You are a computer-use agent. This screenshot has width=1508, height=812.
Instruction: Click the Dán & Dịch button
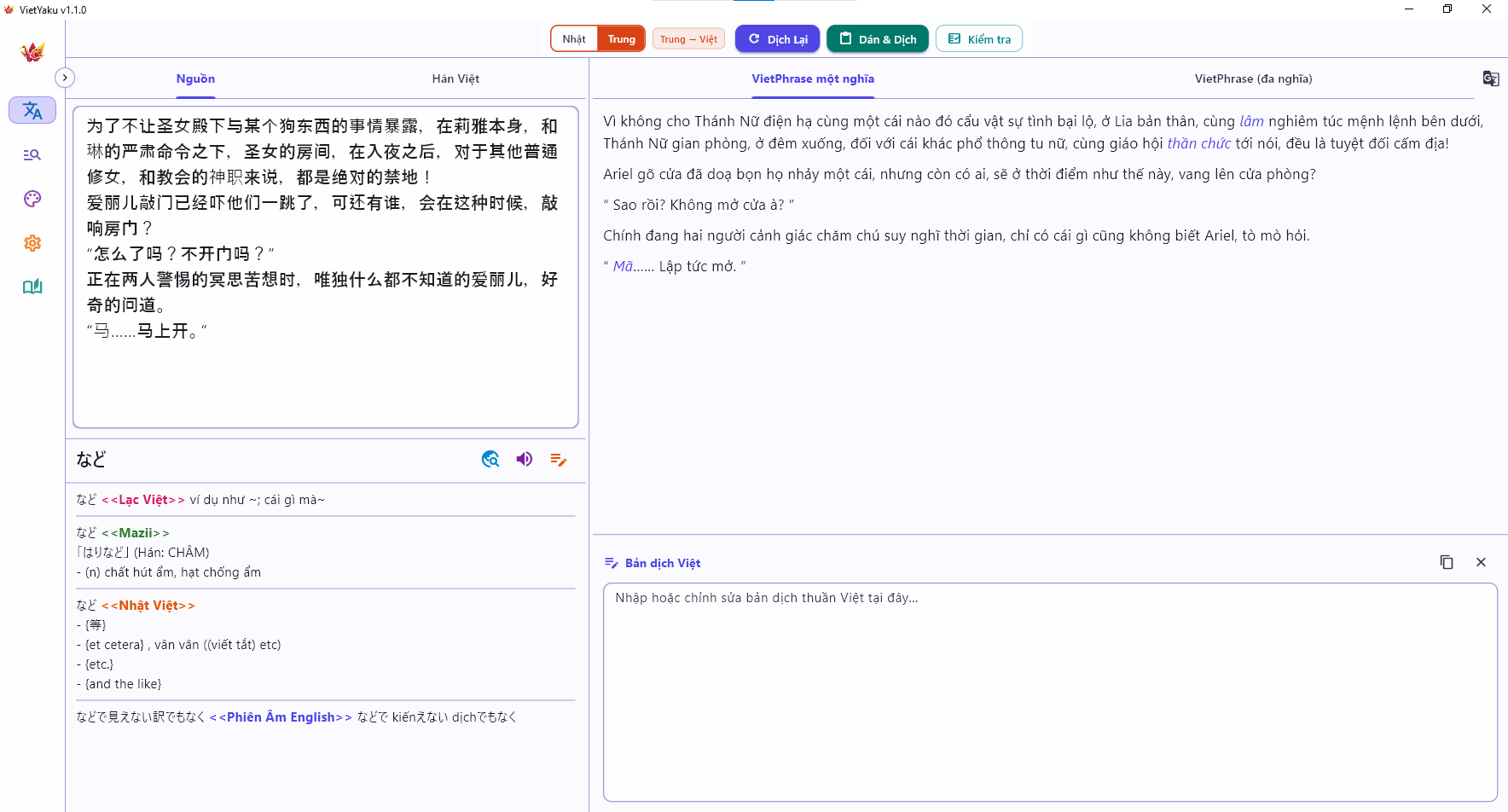click(878, 39)
